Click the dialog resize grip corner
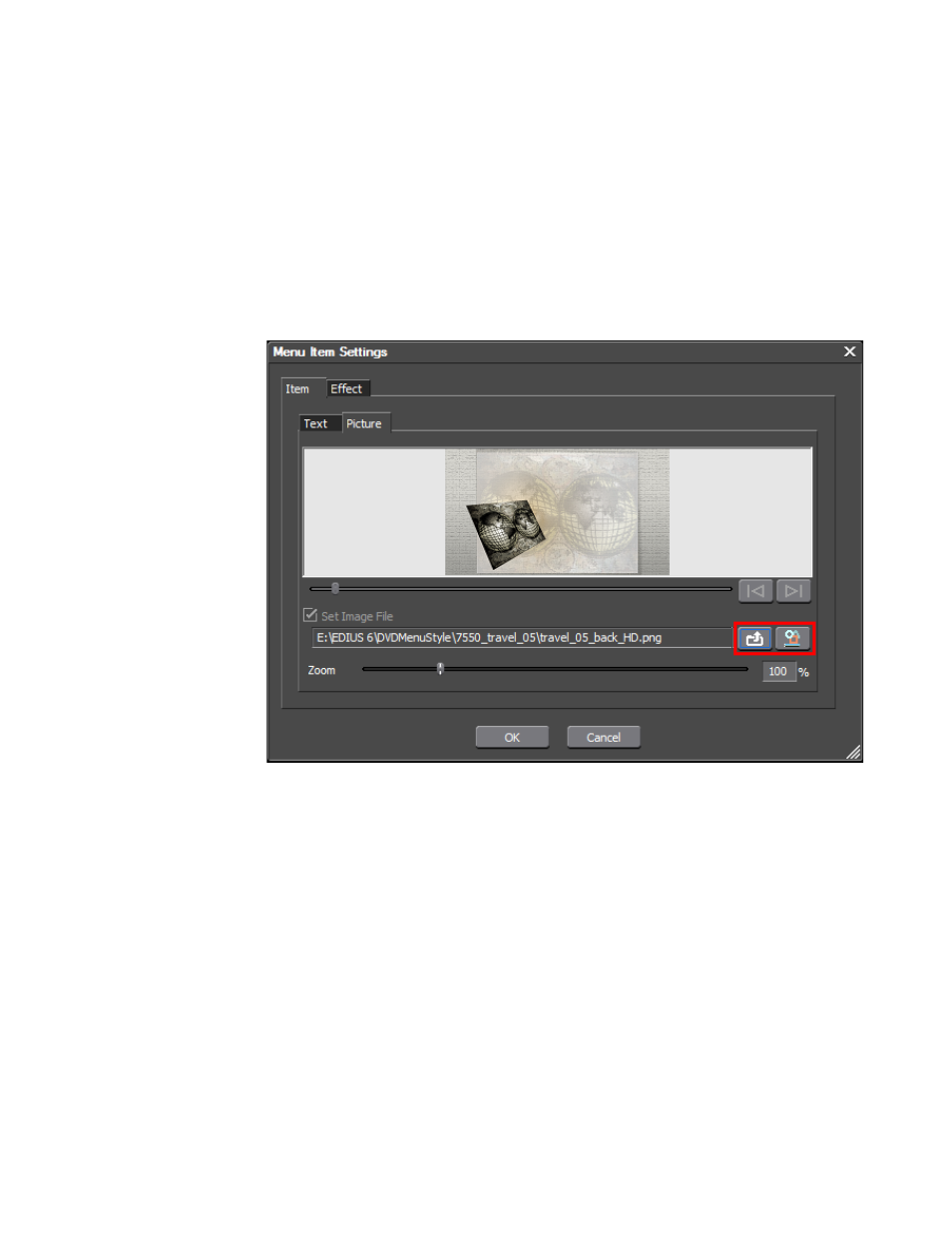Image resolution: width=952 pixels, height=1233 pixels. 853,753
